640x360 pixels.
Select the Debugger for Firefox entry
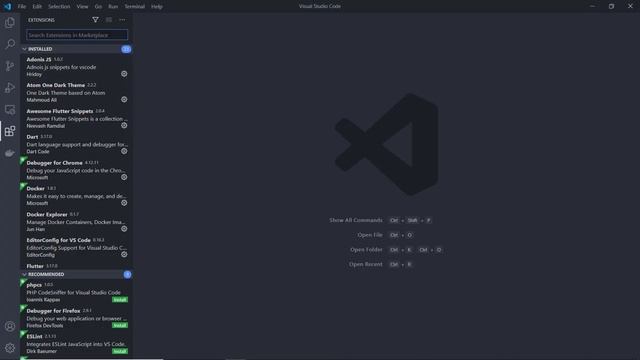76,318
